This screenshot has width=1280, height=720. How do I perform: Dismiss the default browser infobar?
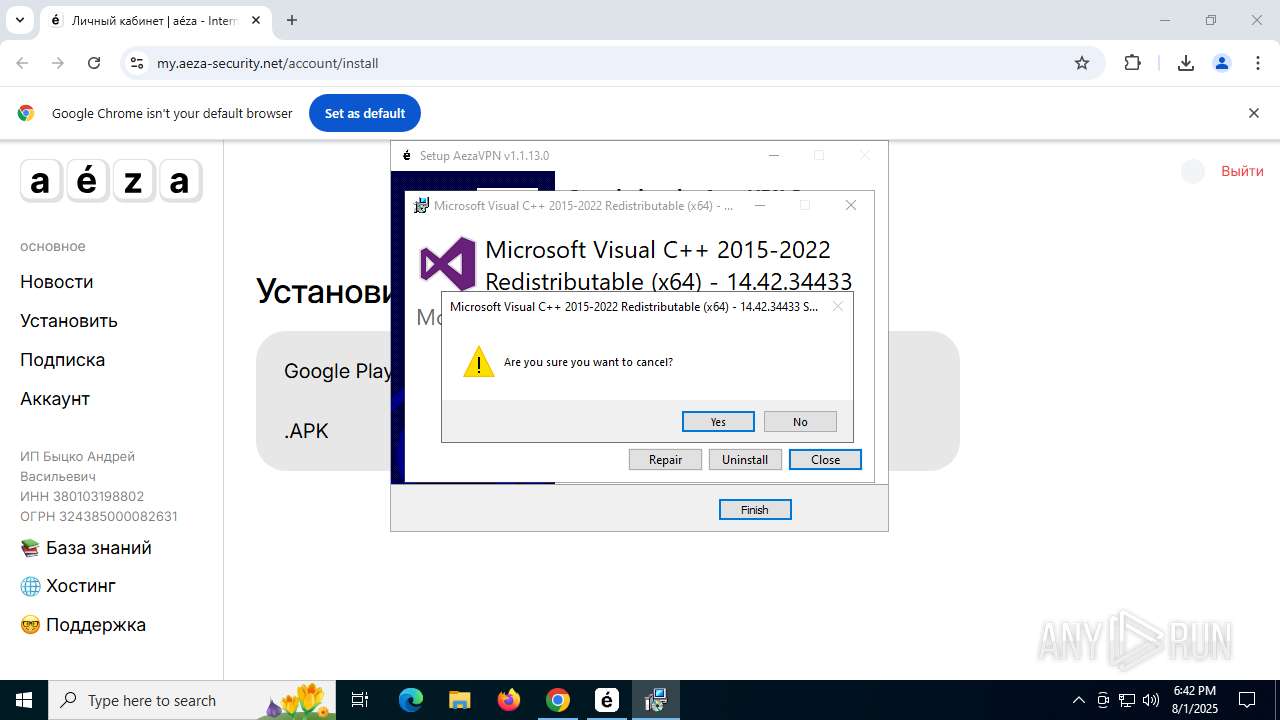(x=1253, y=113)
